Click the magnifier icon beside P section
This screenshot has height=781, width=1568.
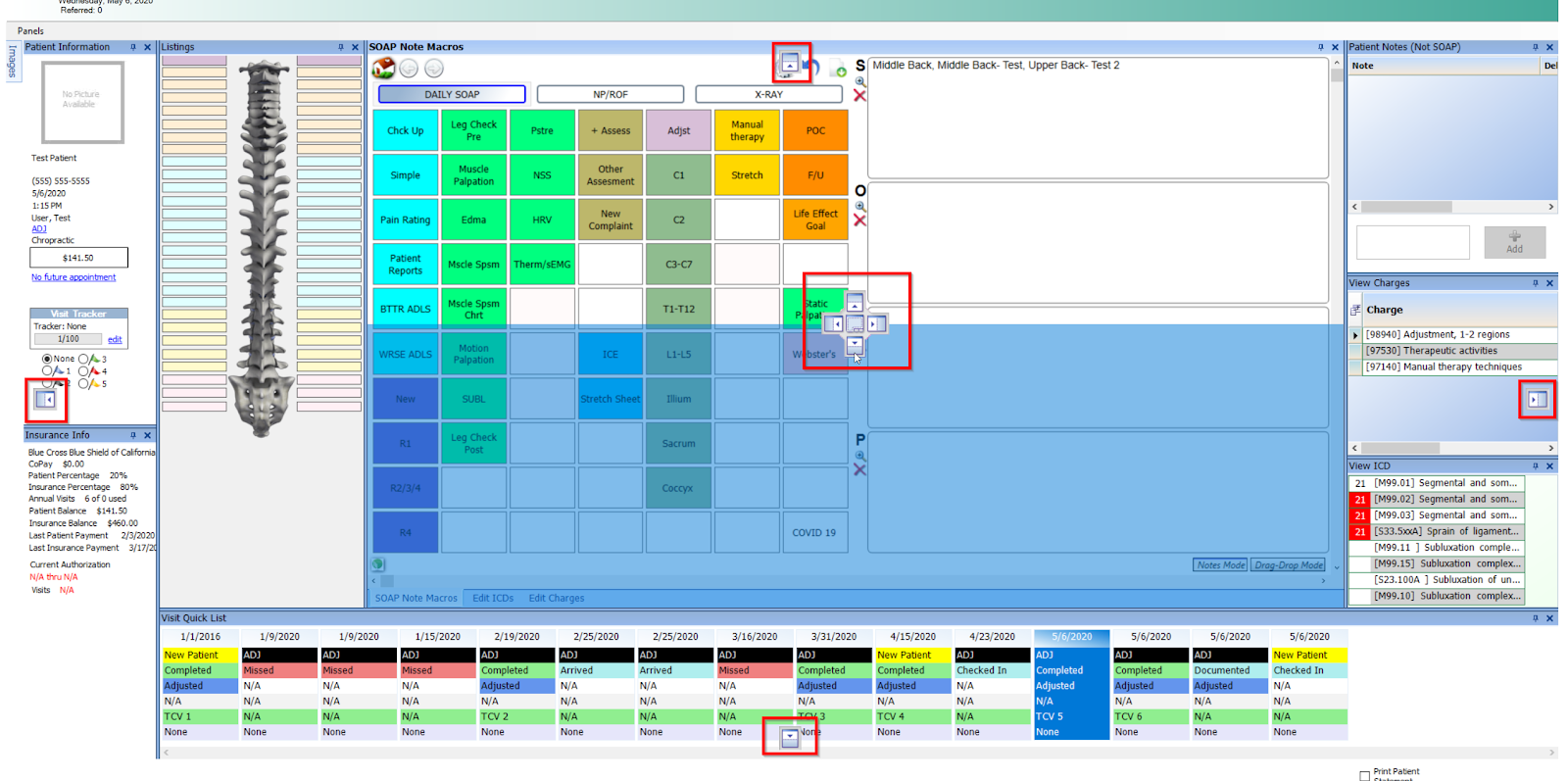[x=859, y=456]
